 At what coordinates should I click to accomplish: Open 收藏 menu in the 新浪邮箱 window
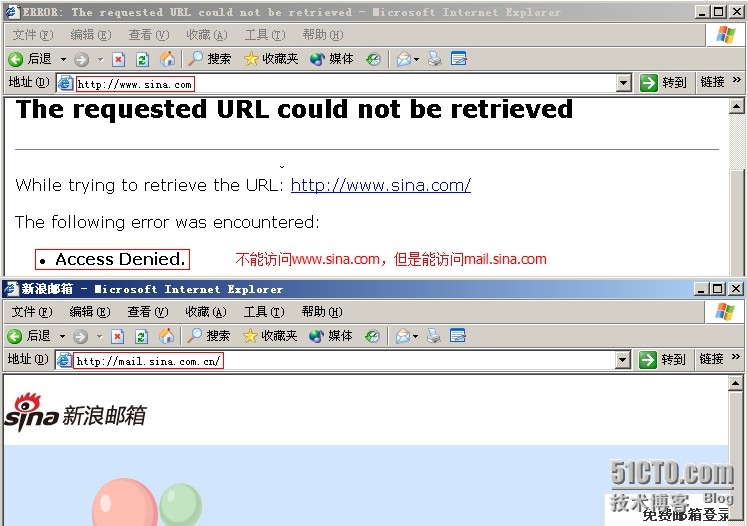pyautogui.click(x=206, y=312)
